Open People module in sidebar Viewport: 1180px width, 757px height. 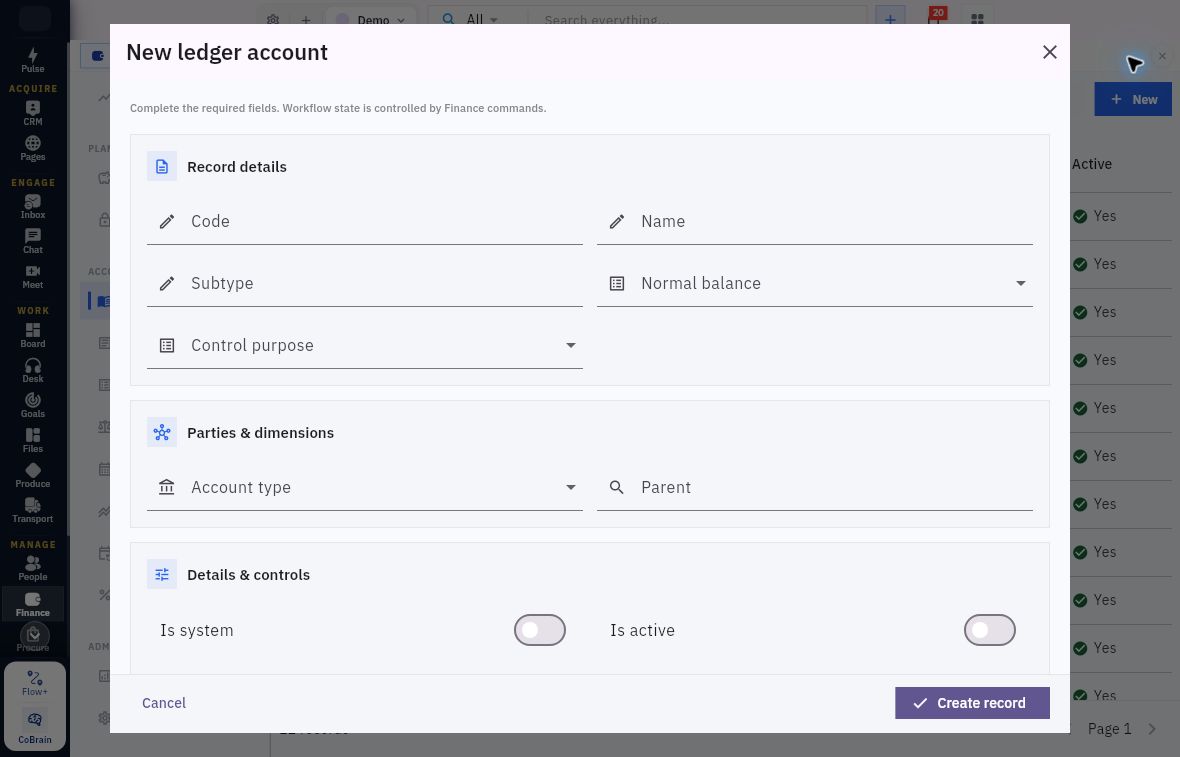pyautogui.click(x=32, y=569)
